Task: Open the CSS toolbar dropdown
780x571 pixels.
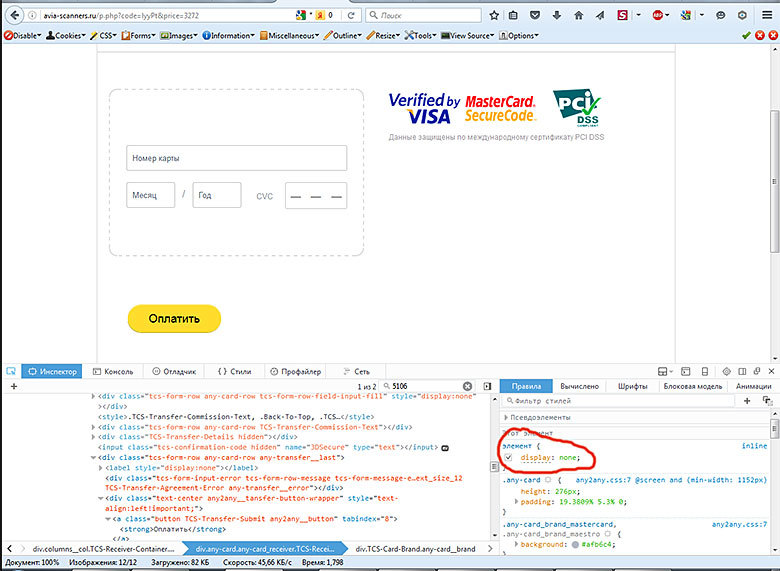Action: pyautogui.click(x=103, y=35)
